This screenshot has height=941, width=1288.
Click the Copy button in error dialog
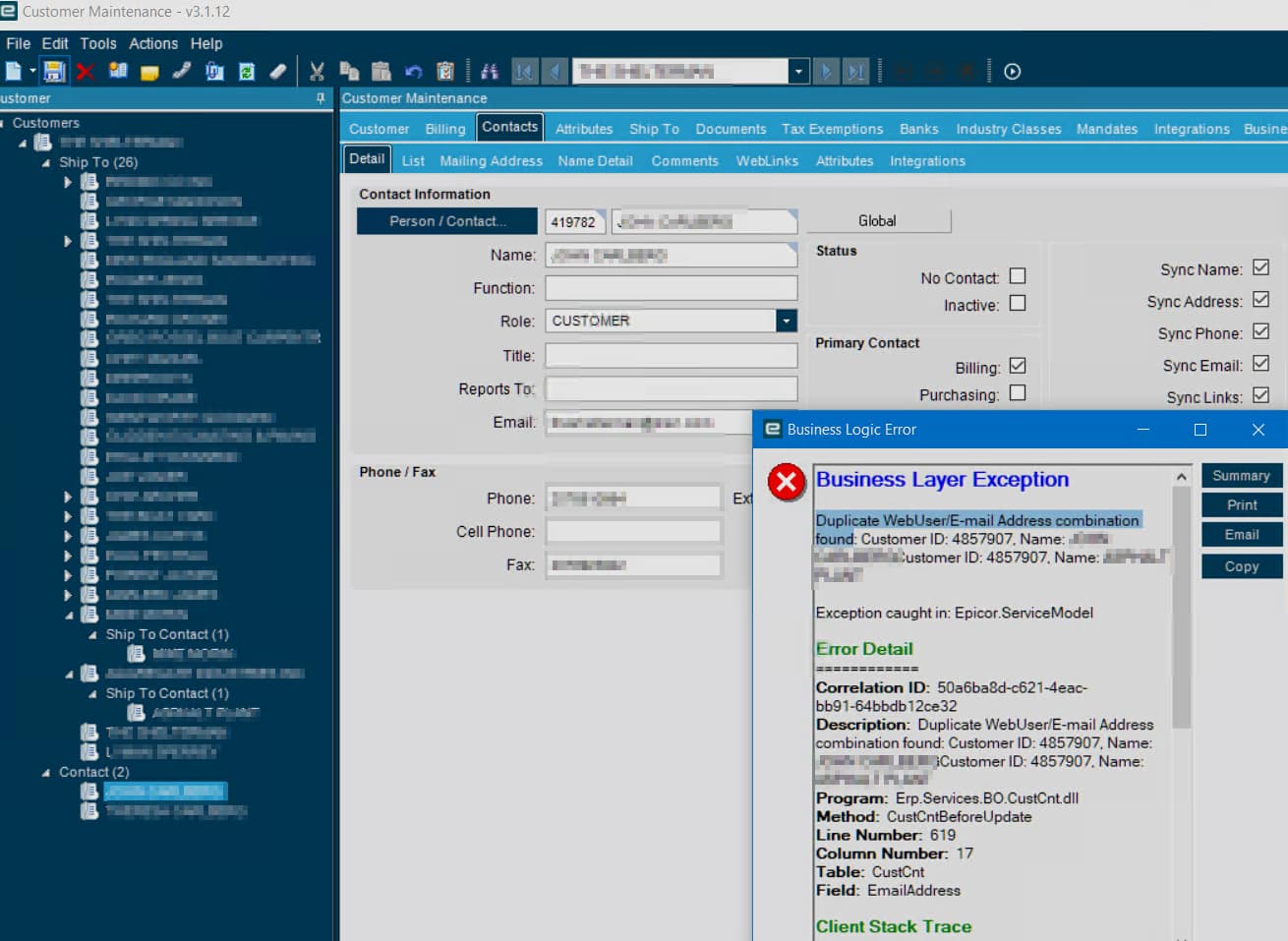pyautogui.click(x=1242, y=566)
